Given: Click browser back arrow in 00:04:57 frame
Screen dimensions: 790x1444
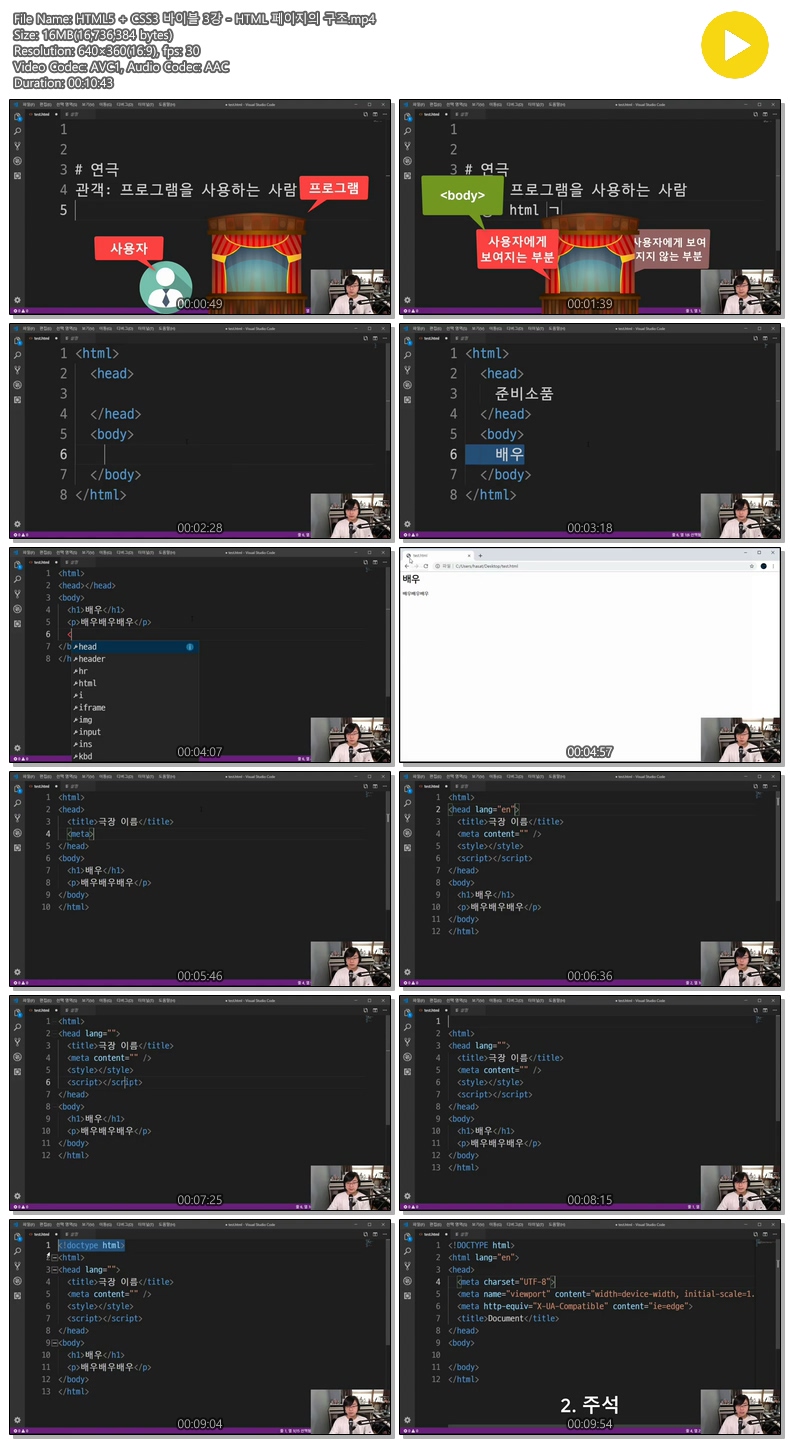Looking at the screenshot, I should click(x=407, y=566).
